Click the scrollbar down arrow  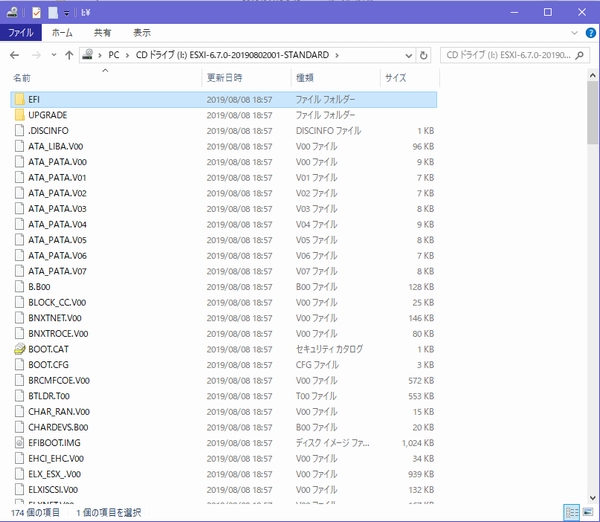[x=593, y=498]
